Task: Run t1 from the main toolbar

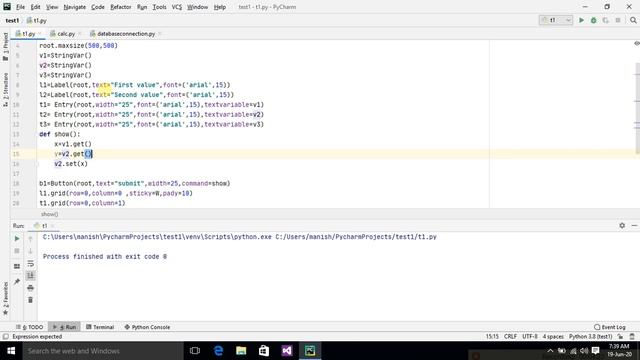Action: pyautogui.click(x=581, y=20)
